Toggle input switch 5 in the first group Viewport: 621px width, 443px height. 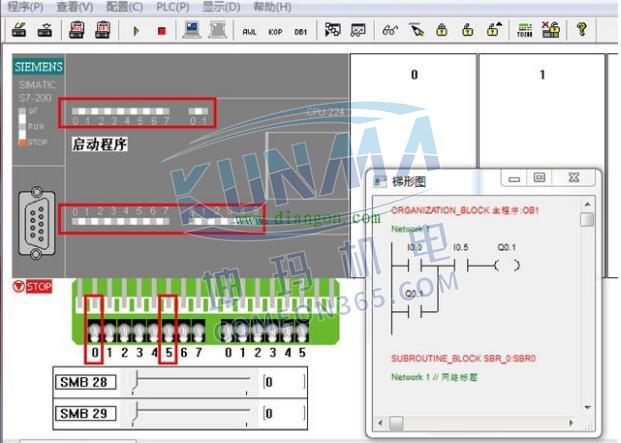(169, 331)
